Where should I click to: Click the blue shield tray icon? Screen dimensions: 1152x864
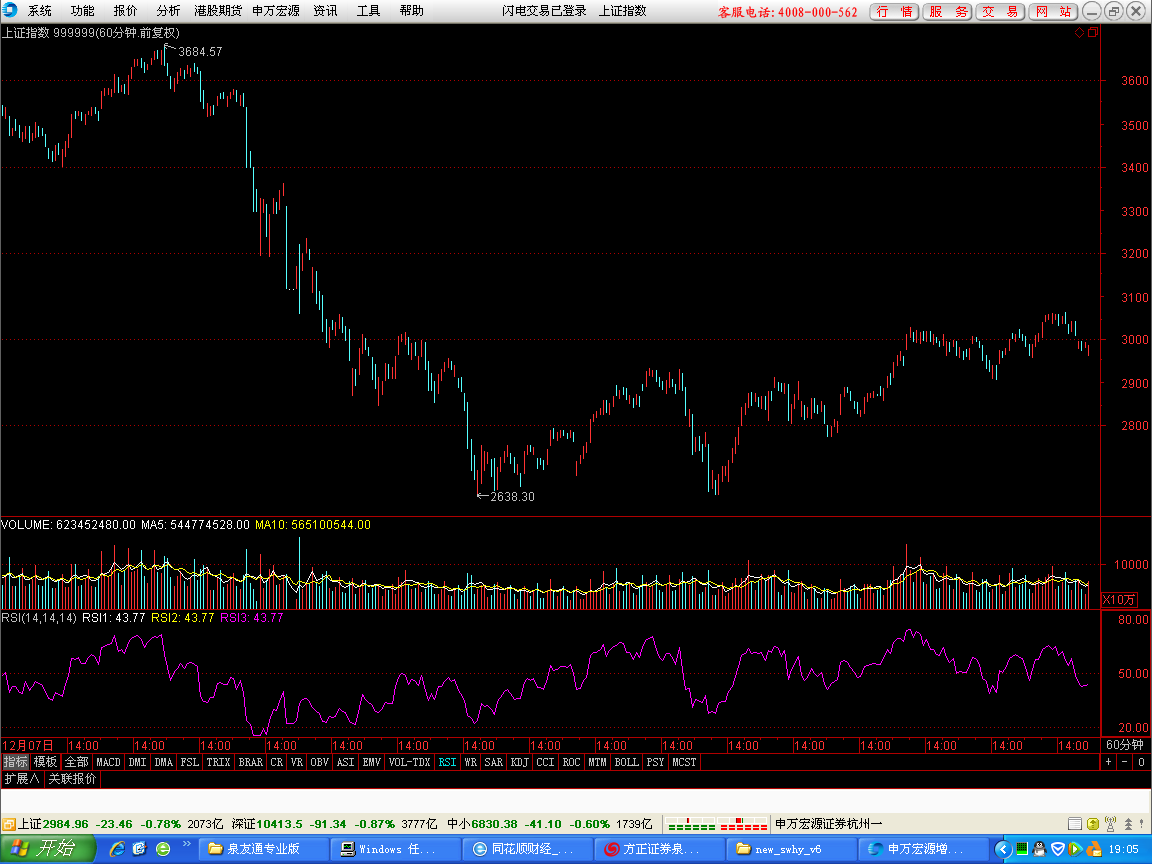pyautogui.click(x=1058, y=849)
